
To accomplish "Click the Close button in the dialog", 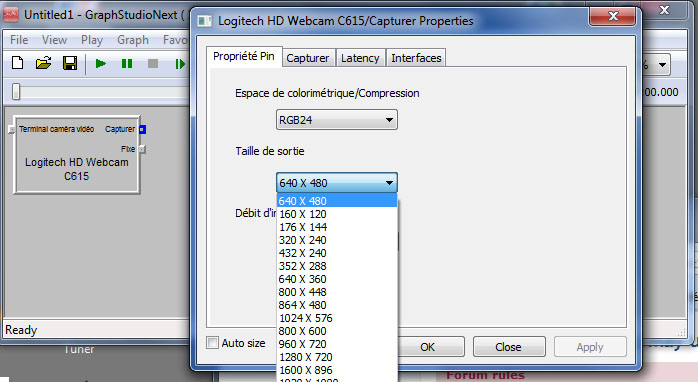I will 509,347.
